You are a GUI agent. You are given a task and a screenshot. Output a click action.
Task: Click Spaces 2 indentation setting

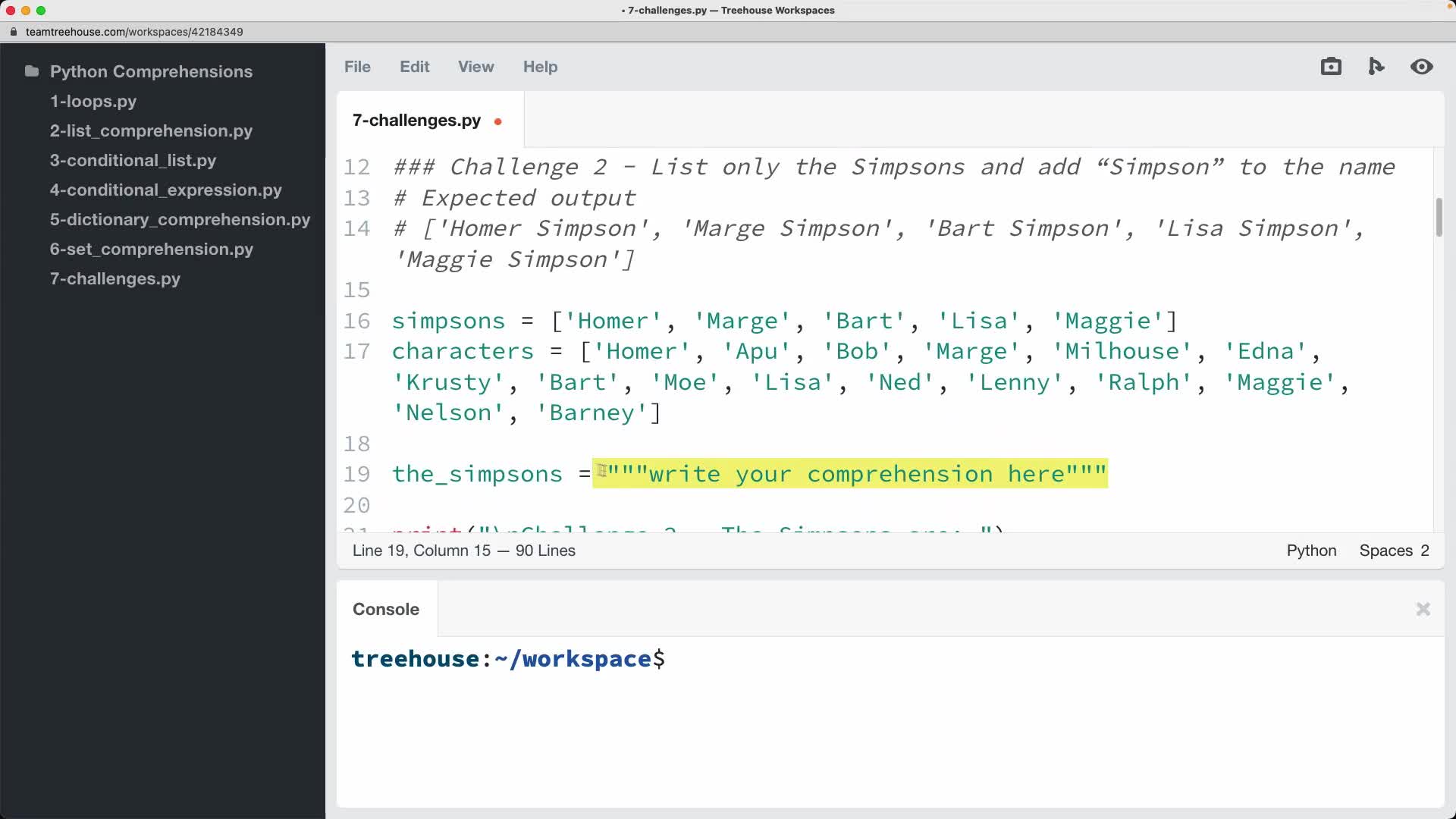pyautogui.click(x=1394, y=551)
